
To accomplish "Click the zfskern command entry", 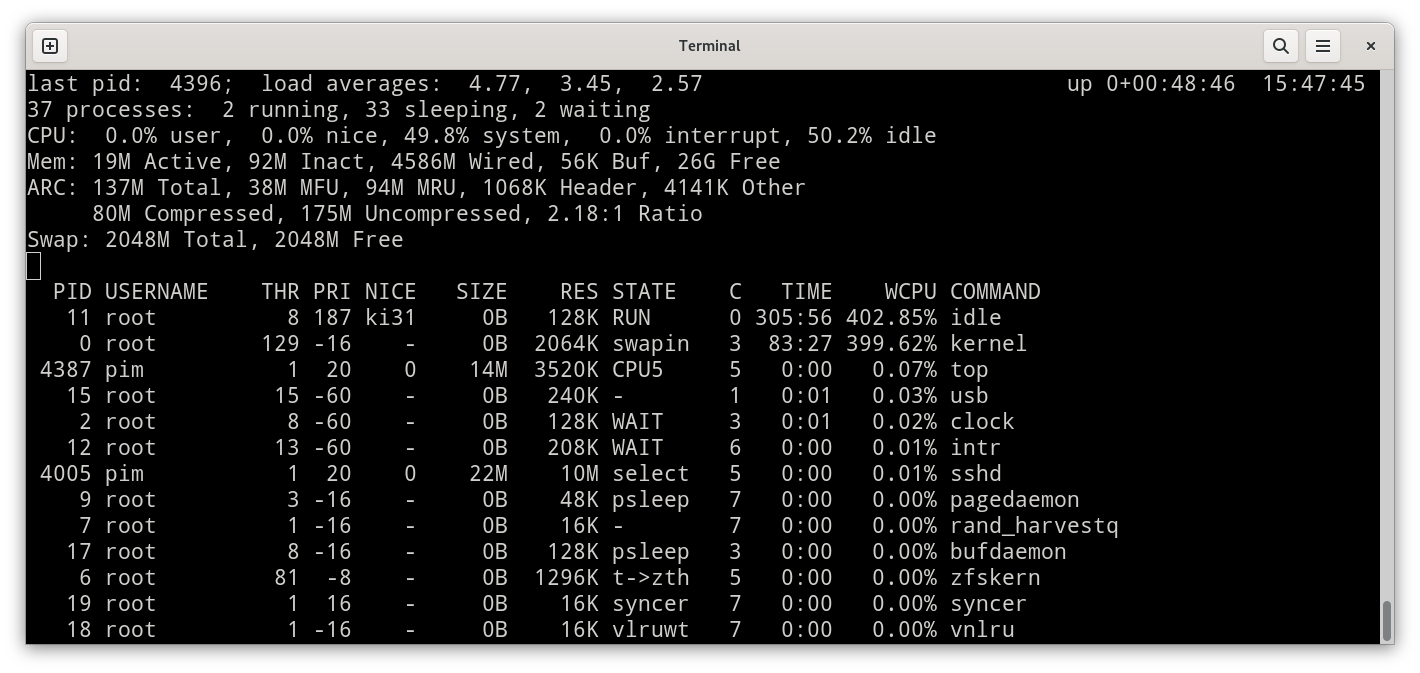I will click(x=995, y=578).
